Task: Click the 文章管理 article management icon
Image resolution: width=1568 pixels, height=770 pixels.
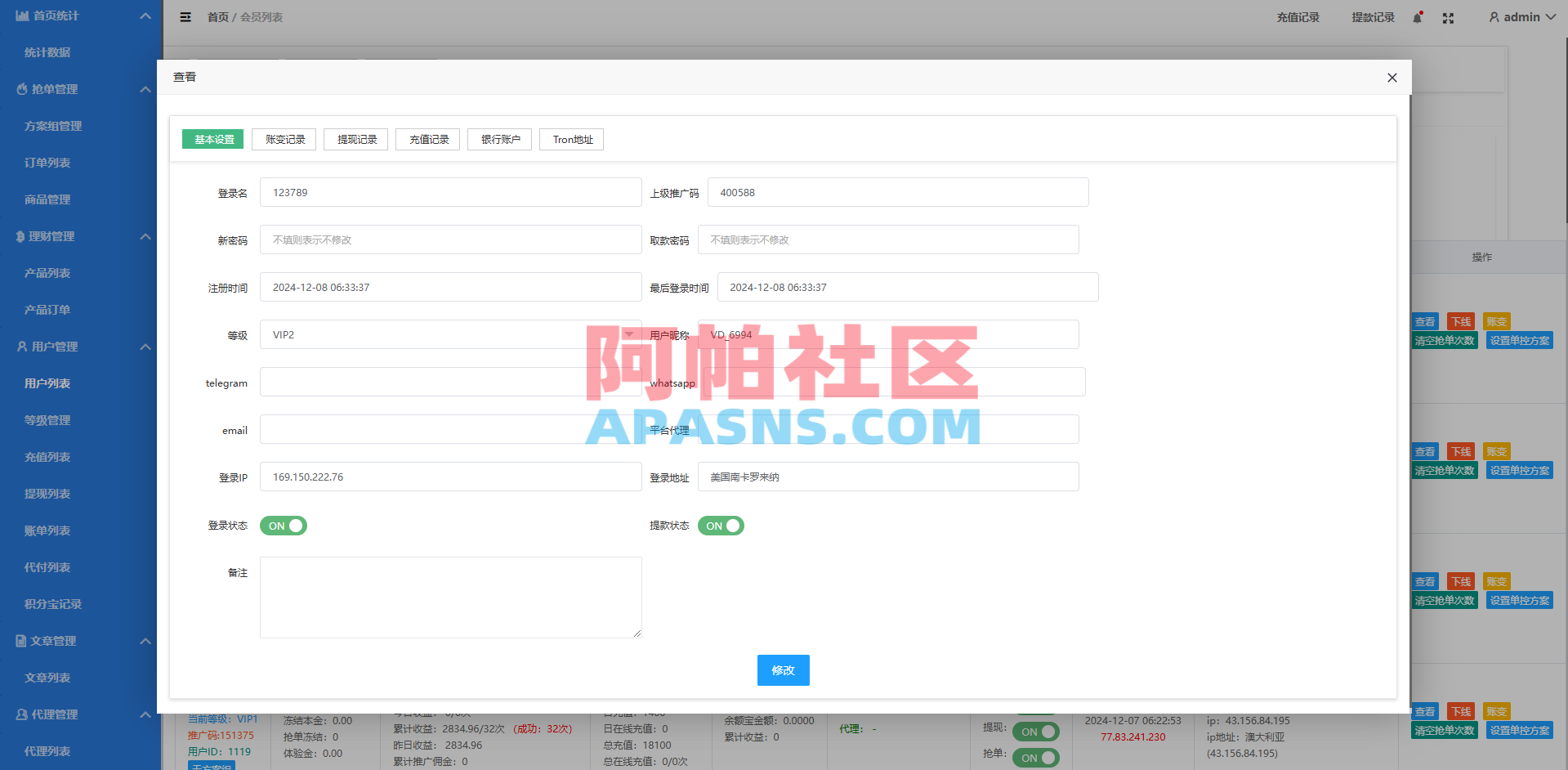Action: 20,641
